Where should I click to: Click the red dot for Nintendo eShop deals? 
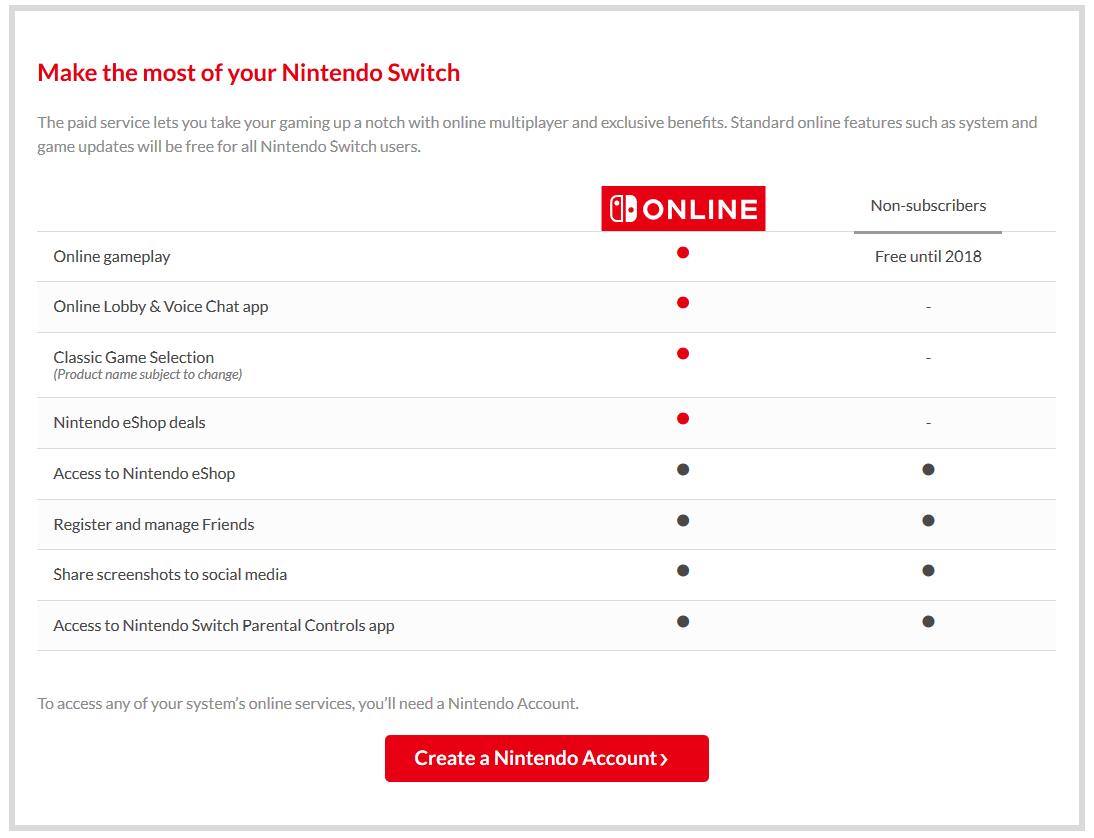click(683, 419)
